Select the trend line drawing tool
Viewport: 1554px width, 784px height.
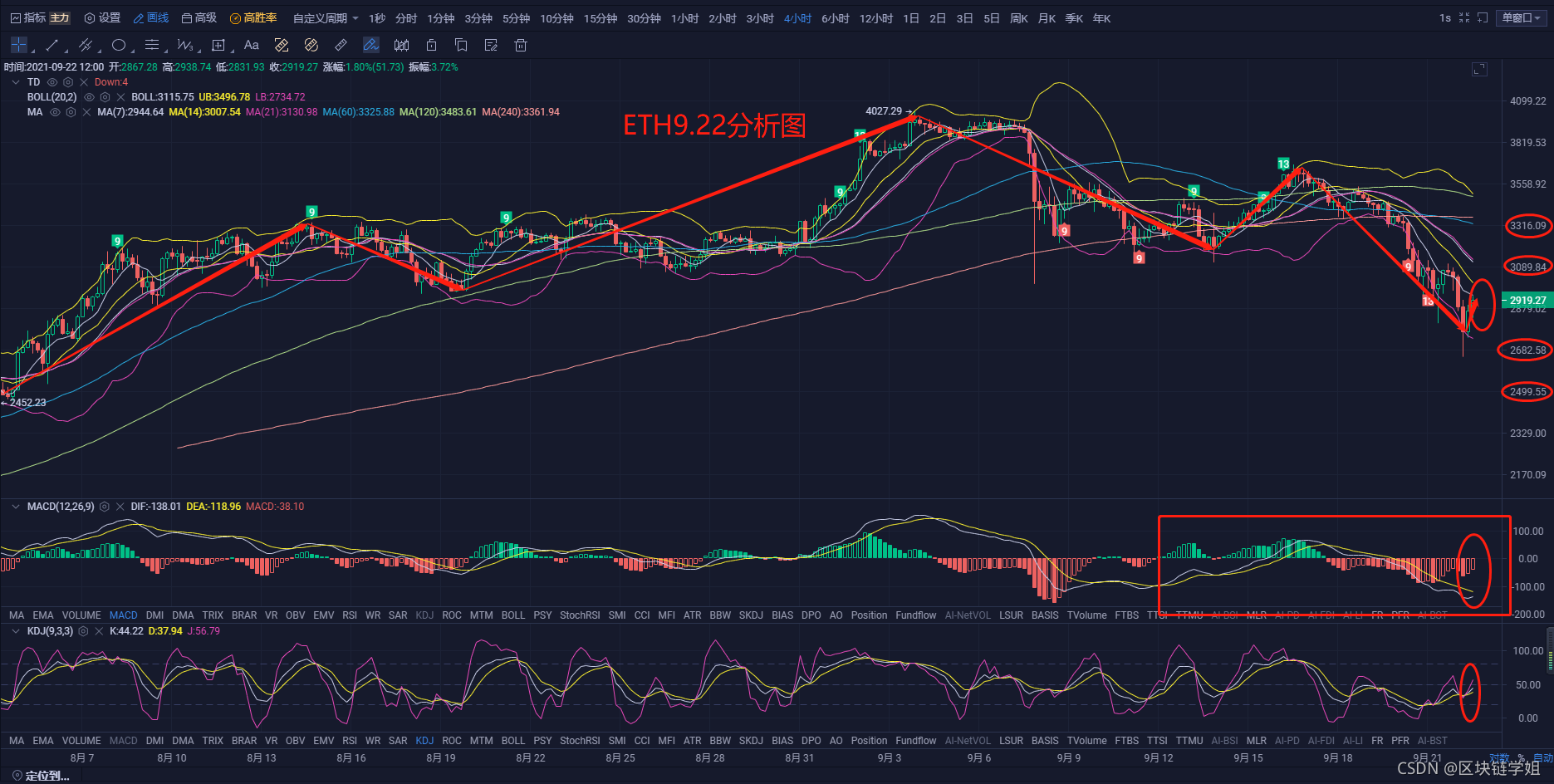coord(51,45)
